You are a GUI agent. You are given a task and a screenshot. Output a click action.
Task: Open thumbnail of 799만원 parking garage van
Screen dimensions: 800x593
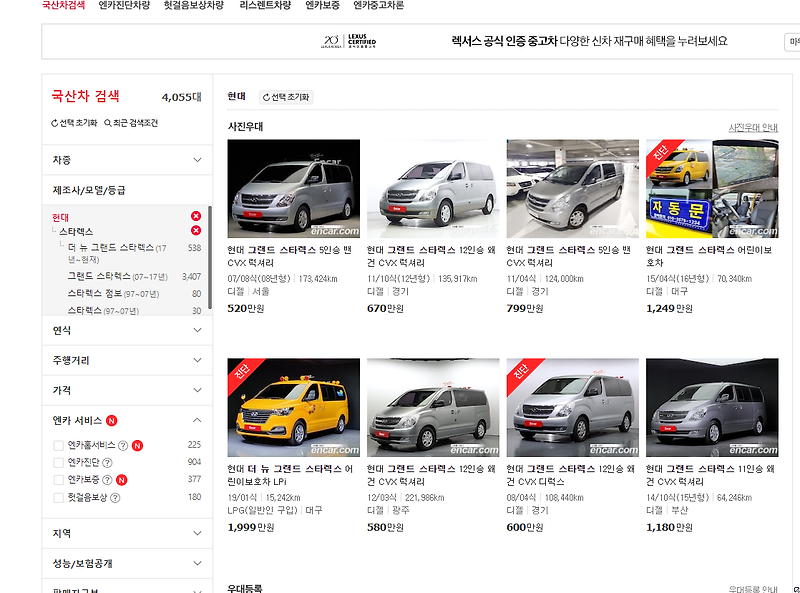coord(572,189)
